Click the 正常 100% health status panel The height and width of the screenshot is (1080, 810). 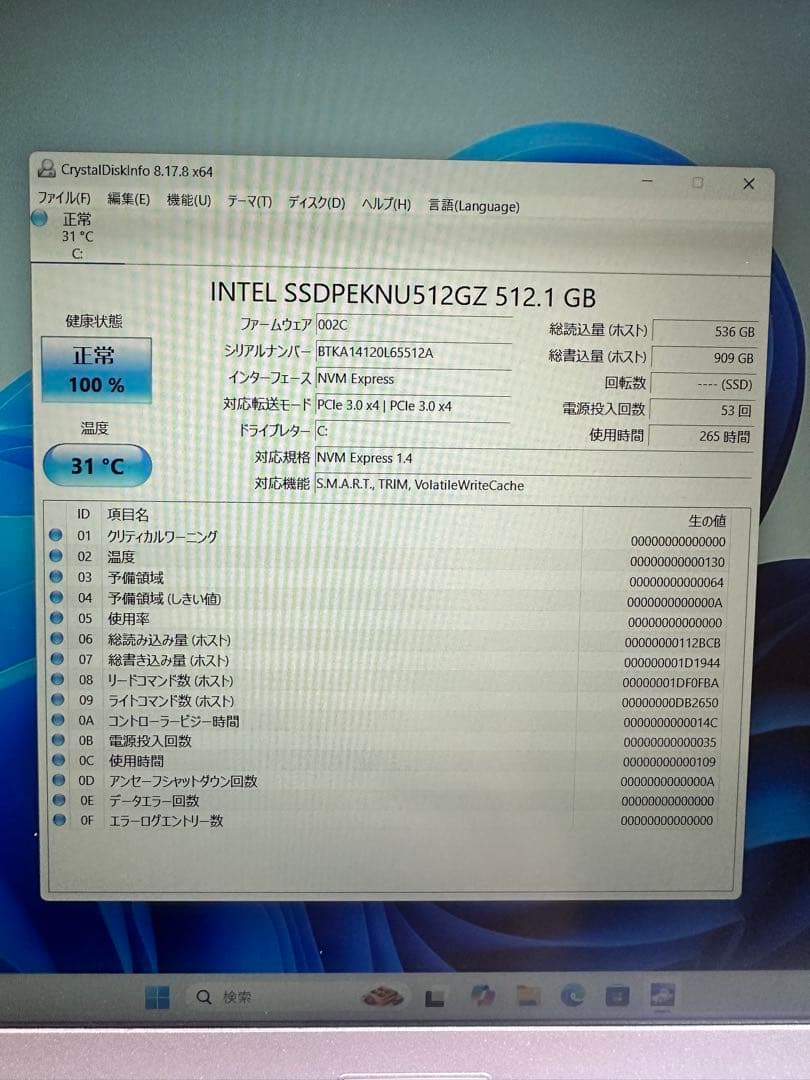pos(96,369)
